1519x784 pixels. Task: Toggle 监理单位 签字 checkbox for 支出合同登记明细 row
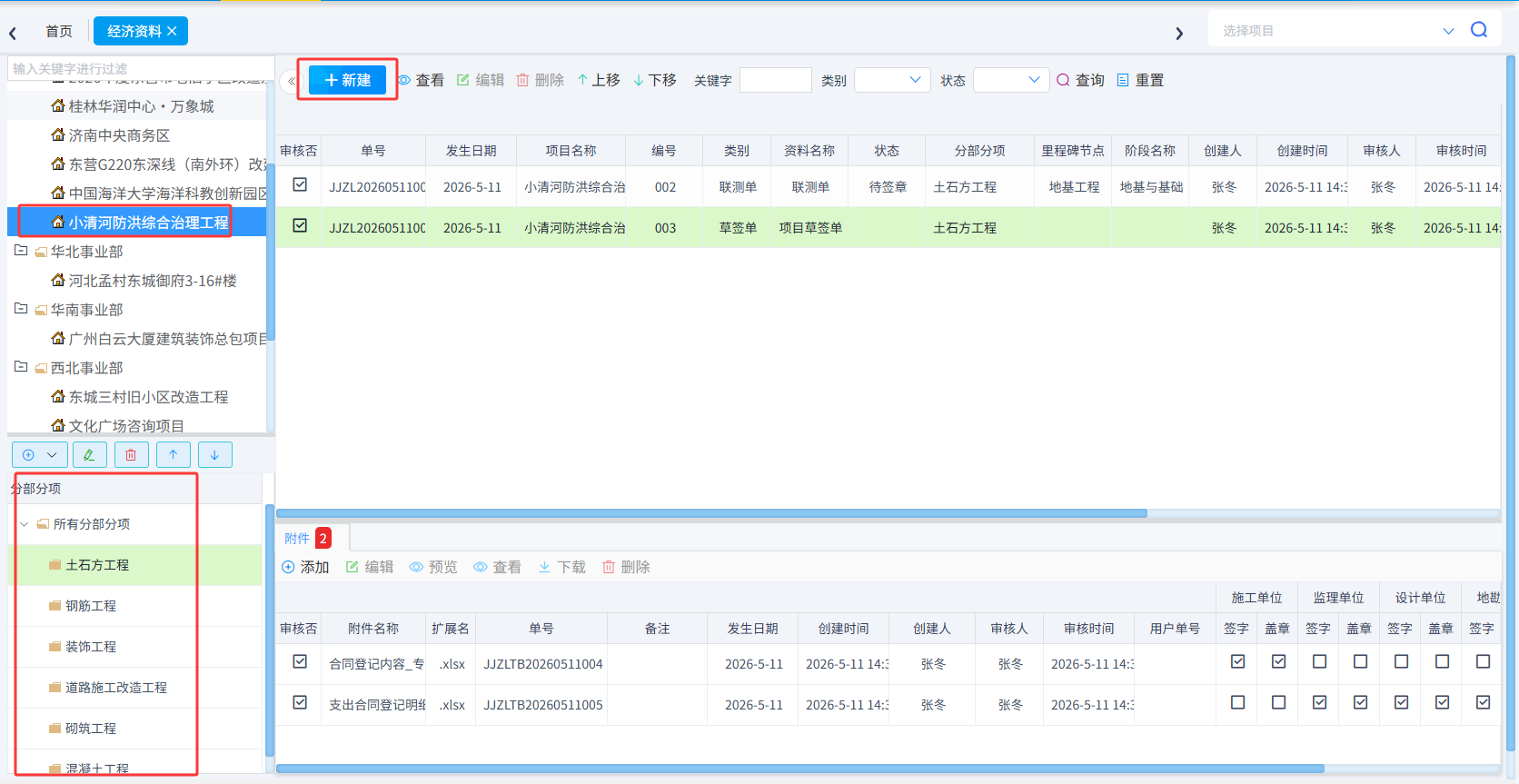1319,703
